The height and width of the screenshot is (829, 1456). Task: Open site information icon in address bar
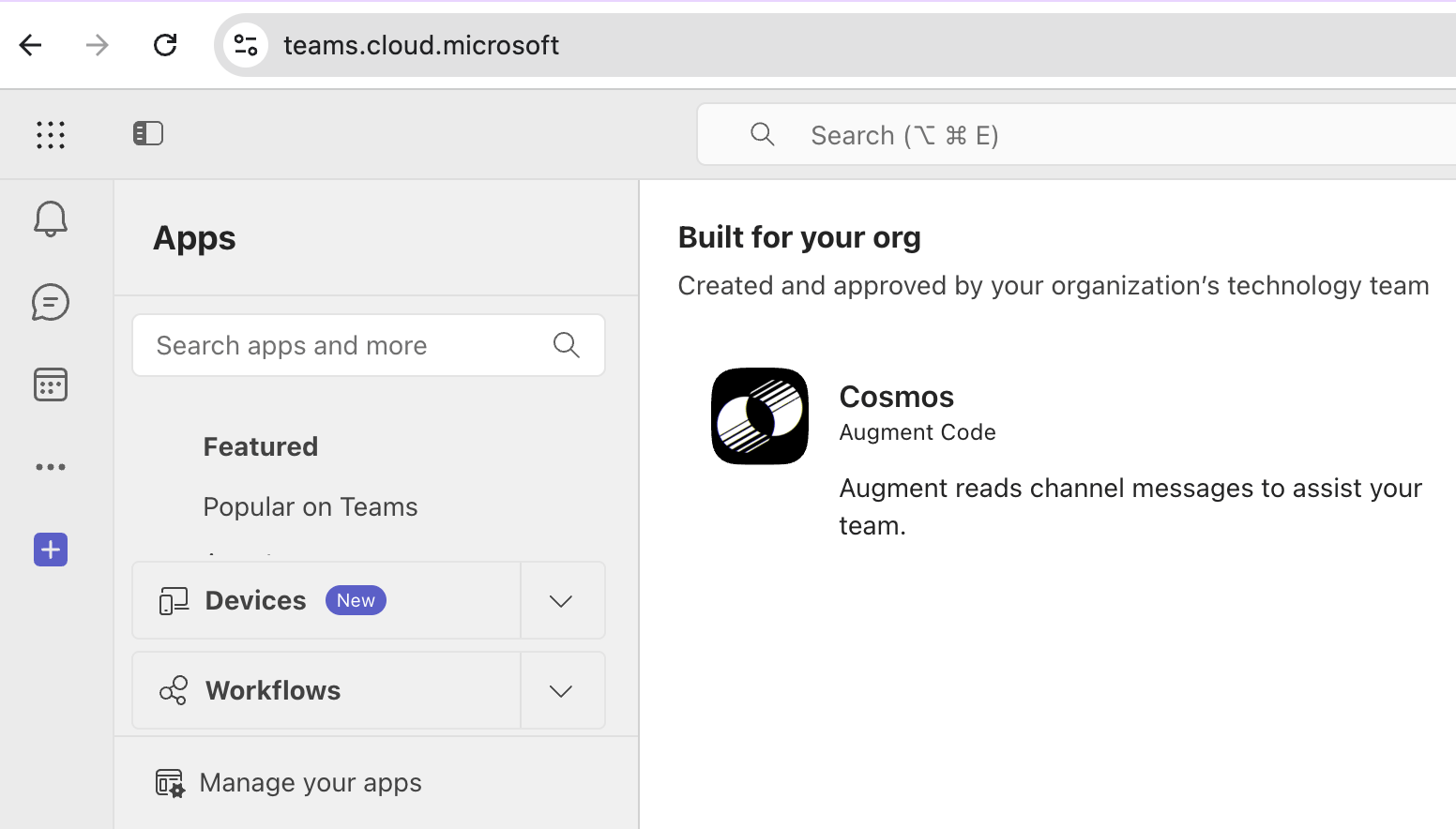(246, 45)
